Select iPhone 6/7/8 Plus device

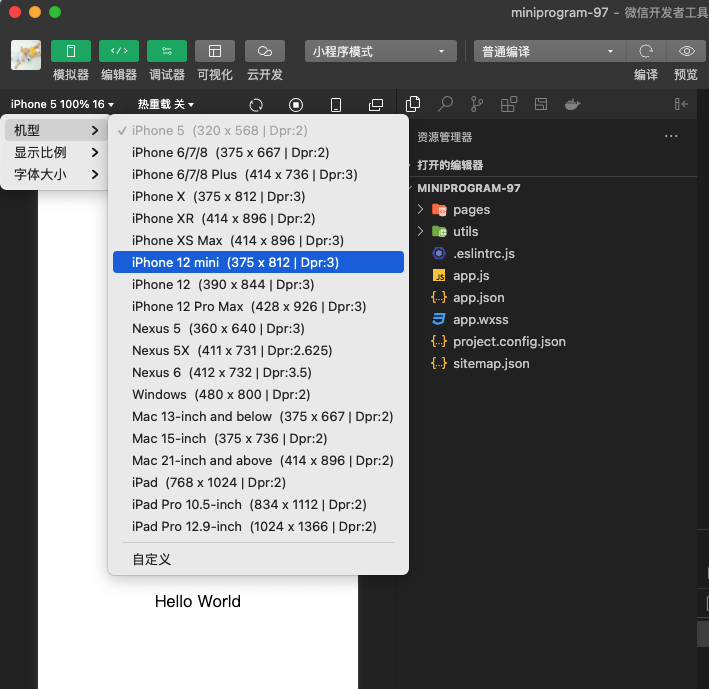click(x=258, y=175)
